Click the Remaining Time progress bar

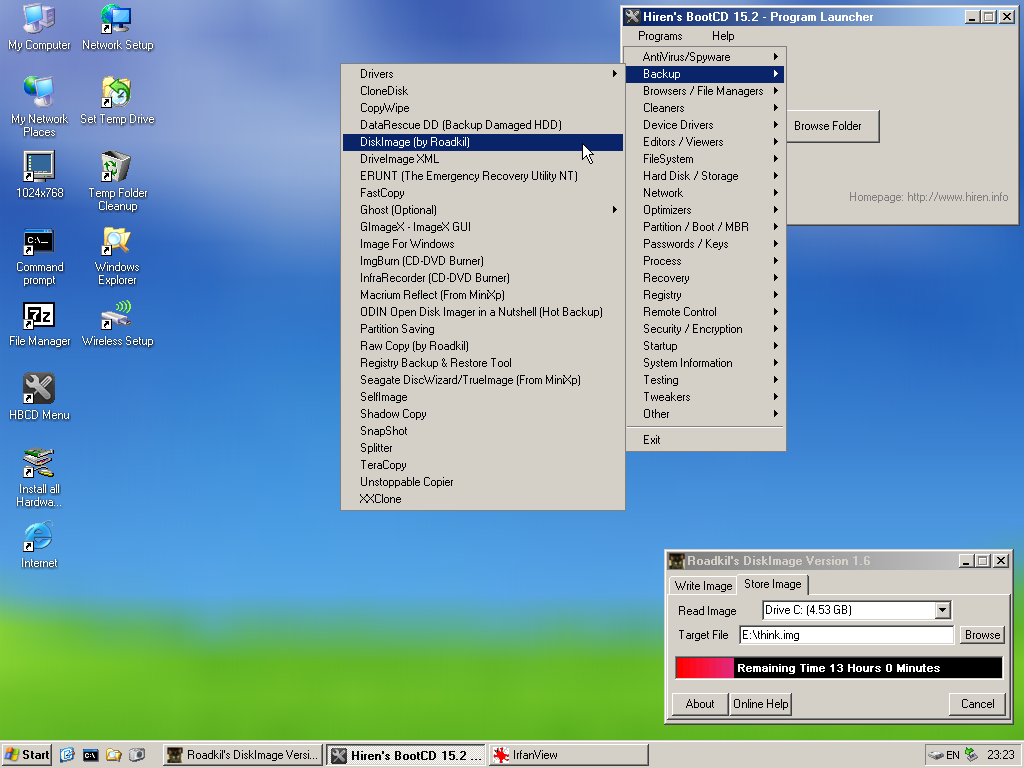(x=838, y=668)
